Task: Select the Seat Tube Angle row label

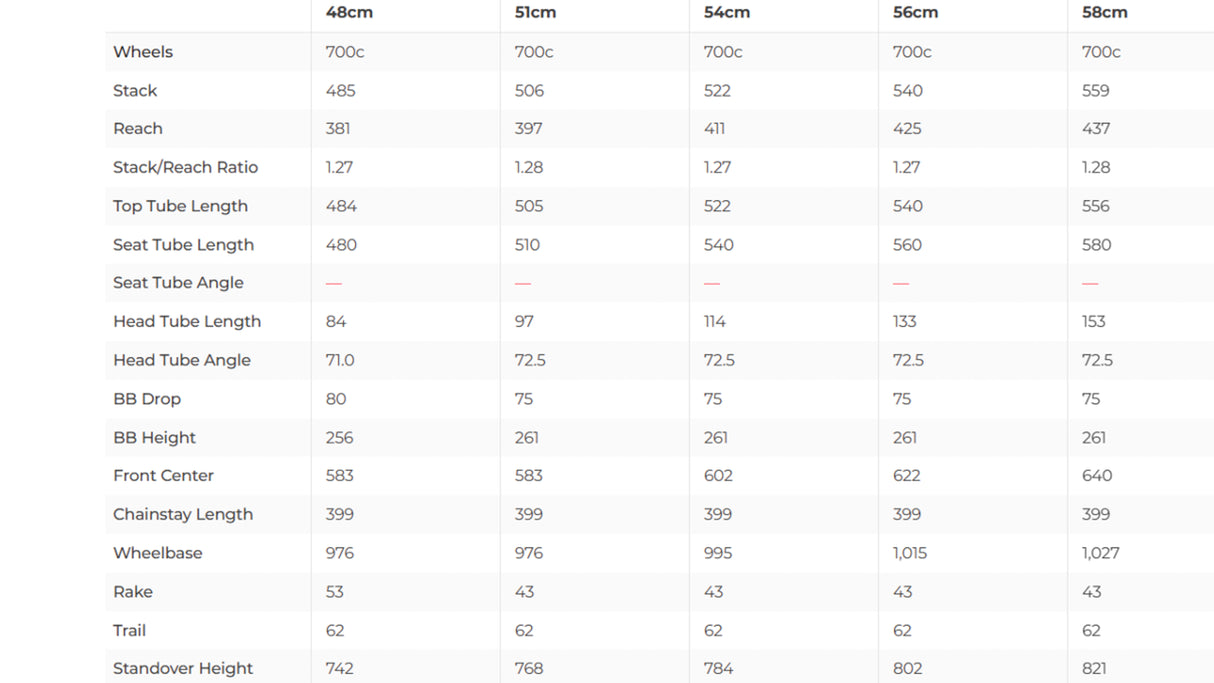Action: [x=178, y=283]
